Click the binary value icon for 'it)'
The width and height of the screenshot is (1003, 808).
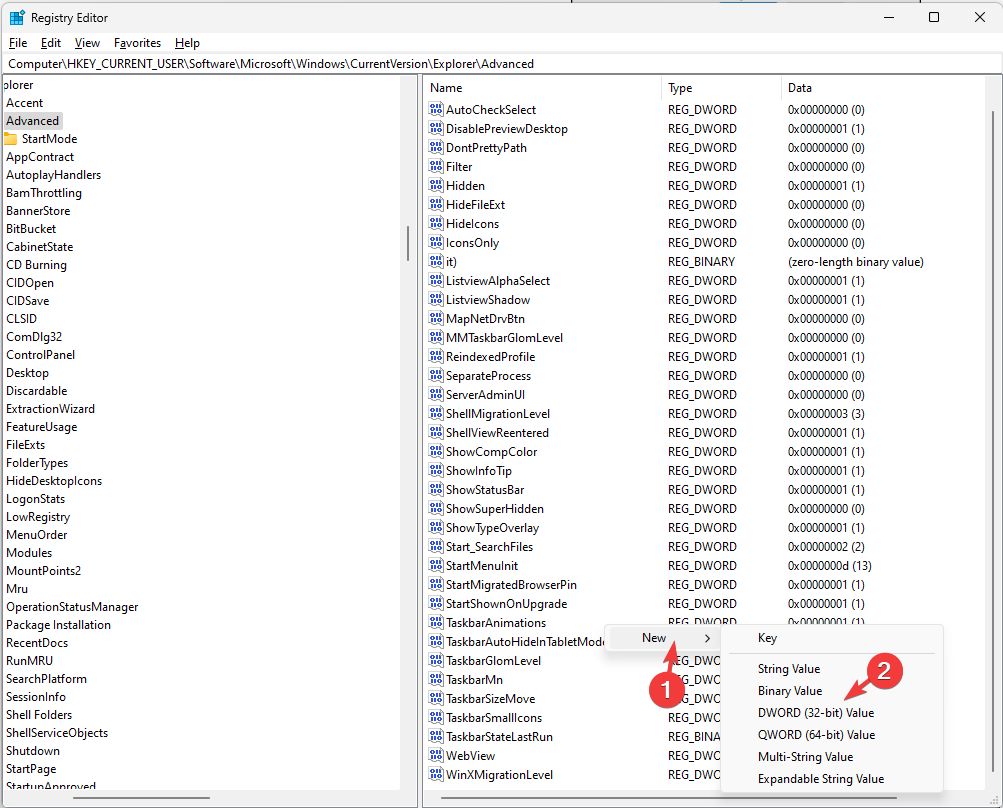click(x=435, y=262)
